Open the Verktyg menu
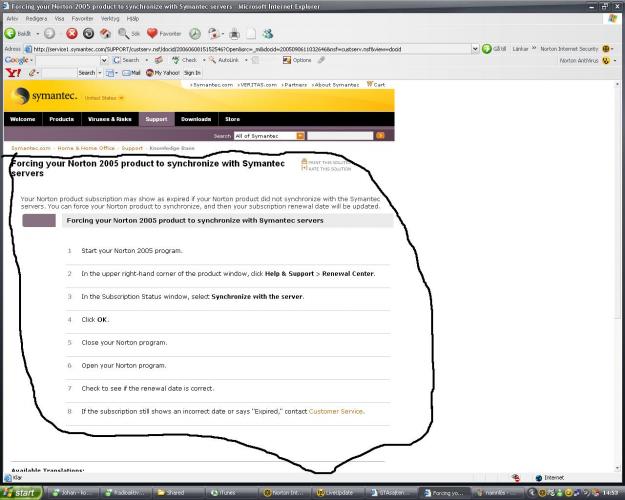625x500 pixels. coord(110,18)
